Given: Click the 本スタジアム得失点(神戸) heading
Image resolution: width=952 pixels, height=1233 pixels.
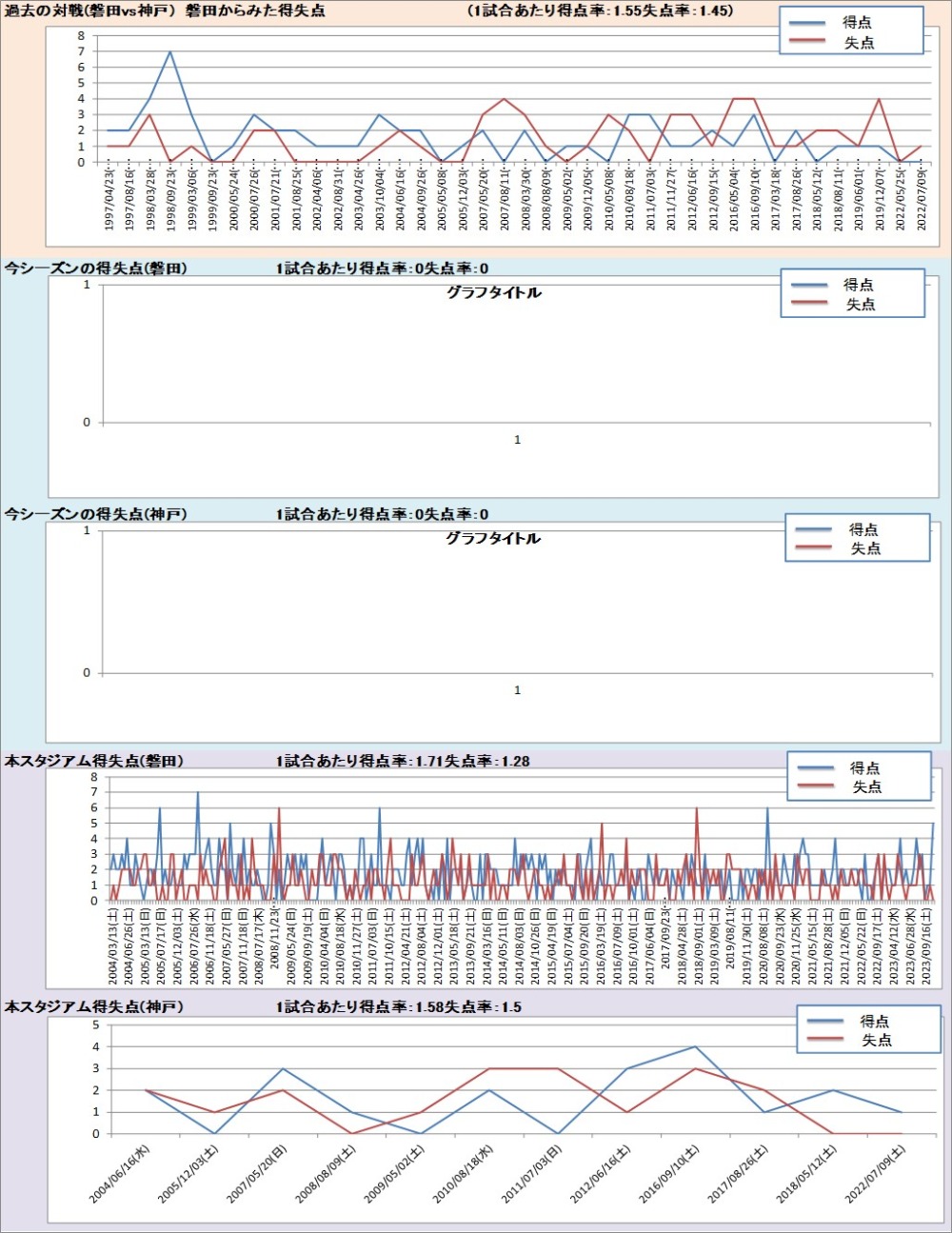Looking at the screenshot, I should pos(94,1006).
